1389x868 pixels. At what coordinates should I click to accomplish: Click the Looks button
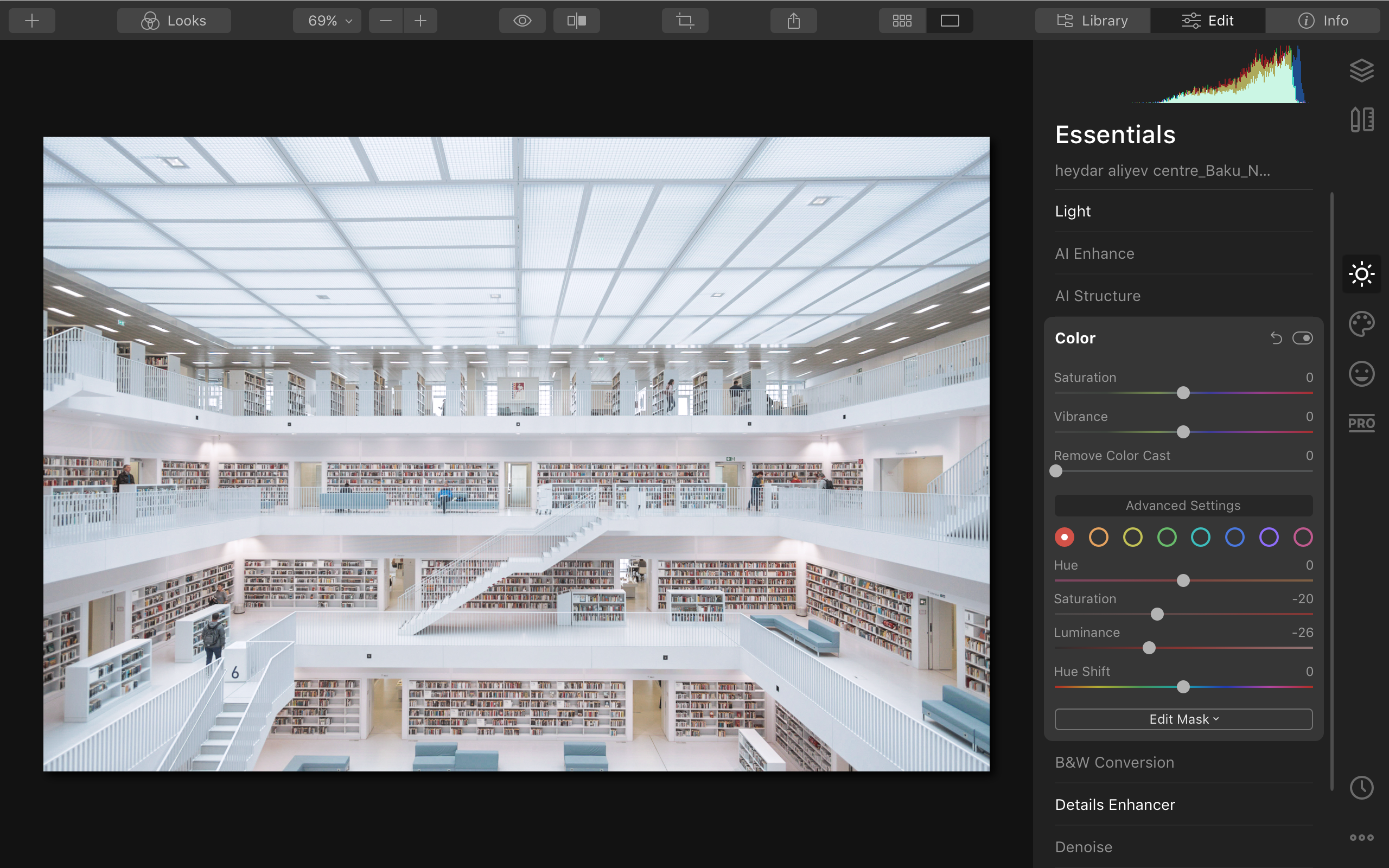(x=174, y=21)
